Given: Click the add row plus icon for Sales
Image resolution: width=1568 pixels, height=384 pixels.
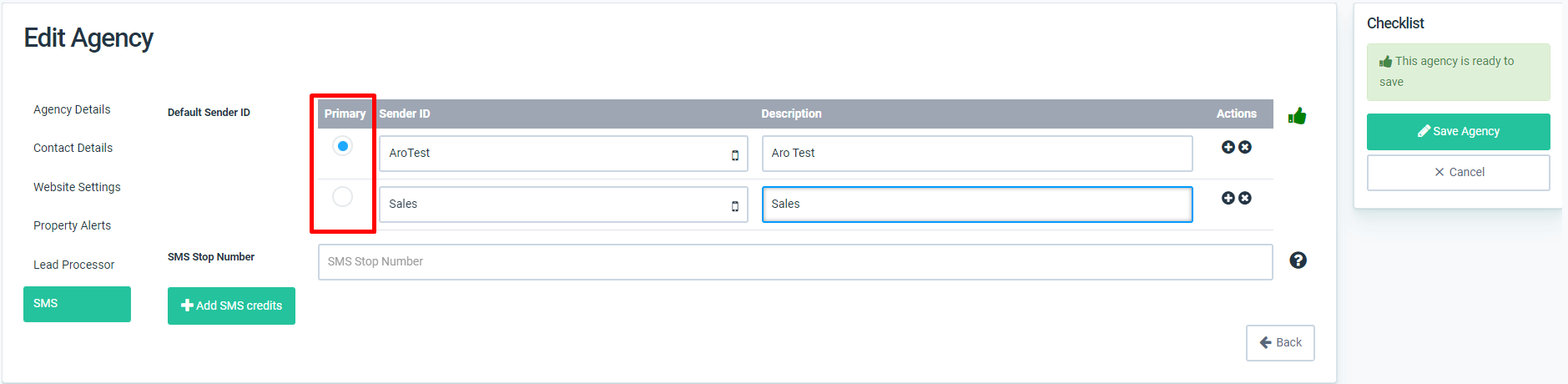Looking at the screenshot, I should (1228, 198).
